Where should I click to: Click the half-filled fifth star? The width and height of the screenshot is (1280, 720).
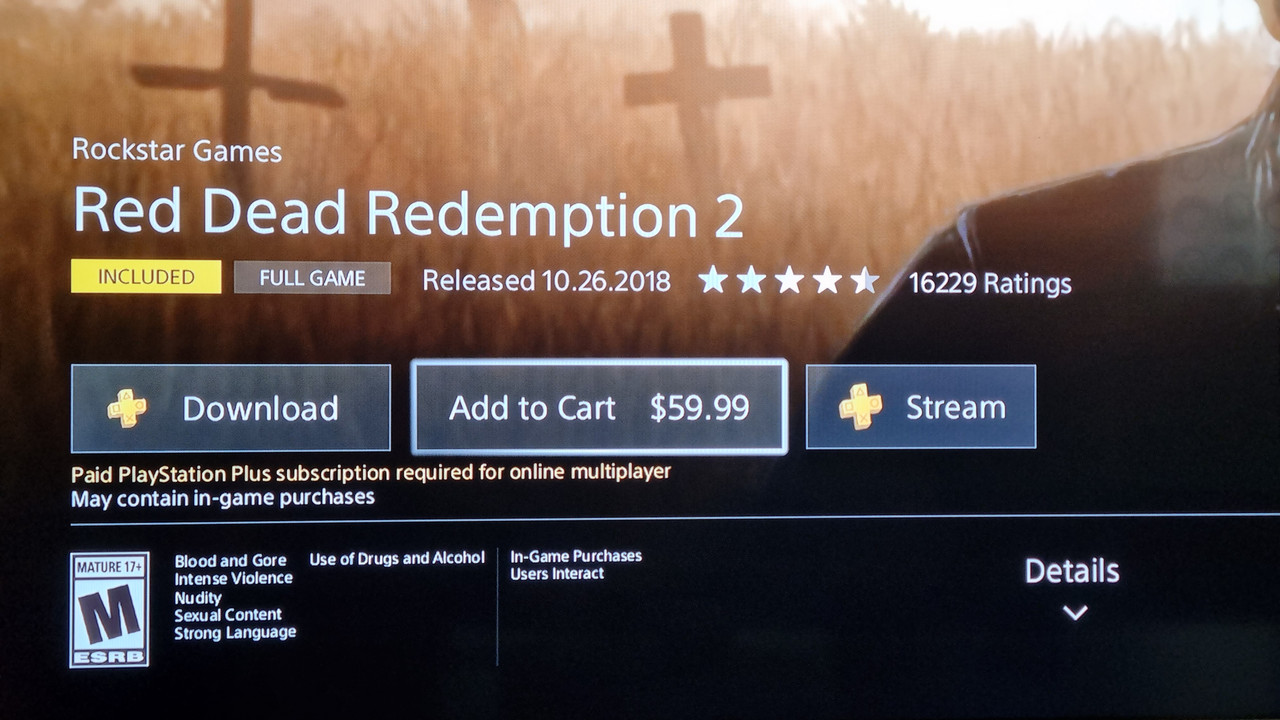pos(865,282)
